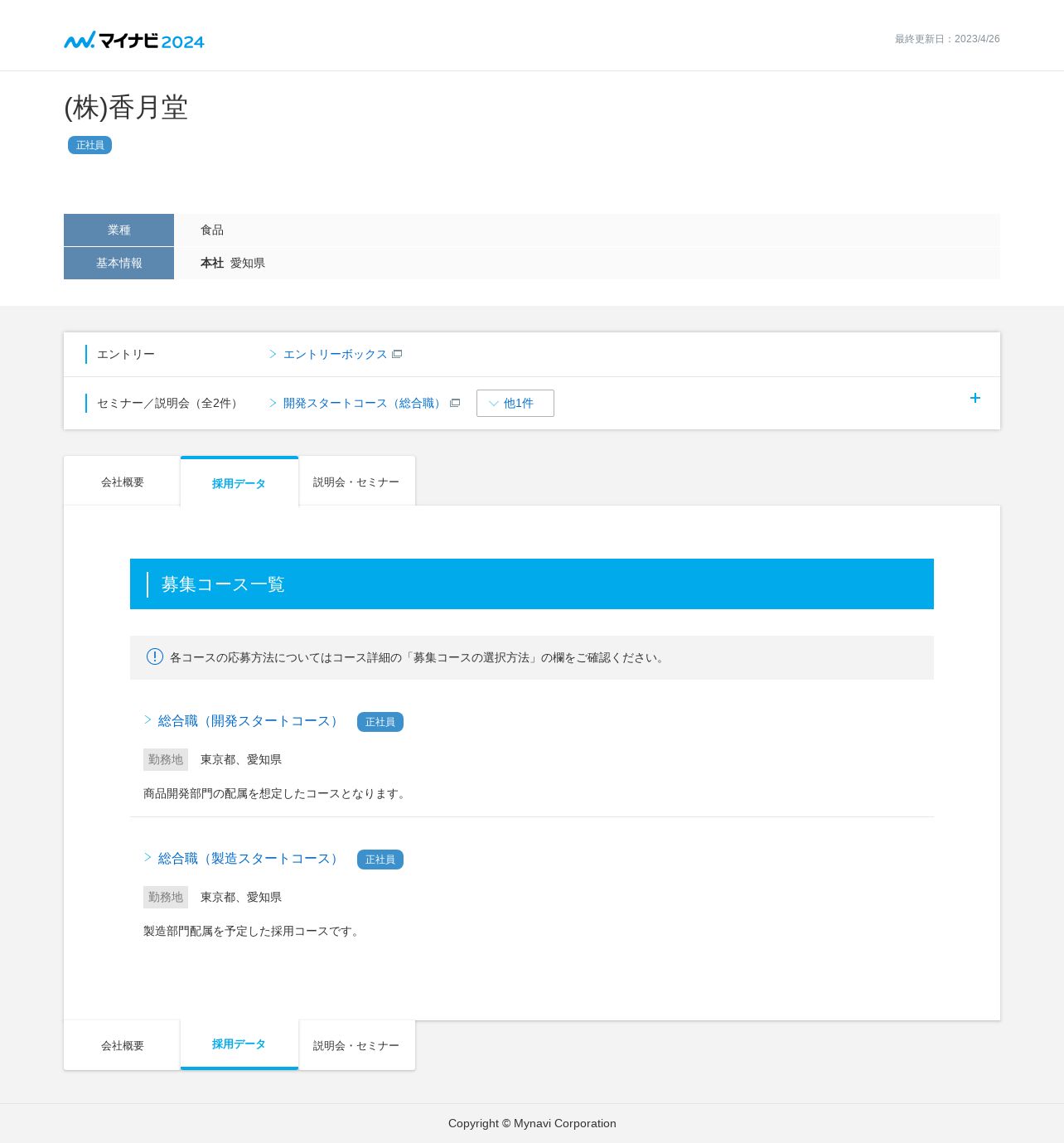Open 総合職（開発スタートコース） course details
Image resolution: width=1064 pixels, height=1143 pixels.
click(x=250, y=721)
